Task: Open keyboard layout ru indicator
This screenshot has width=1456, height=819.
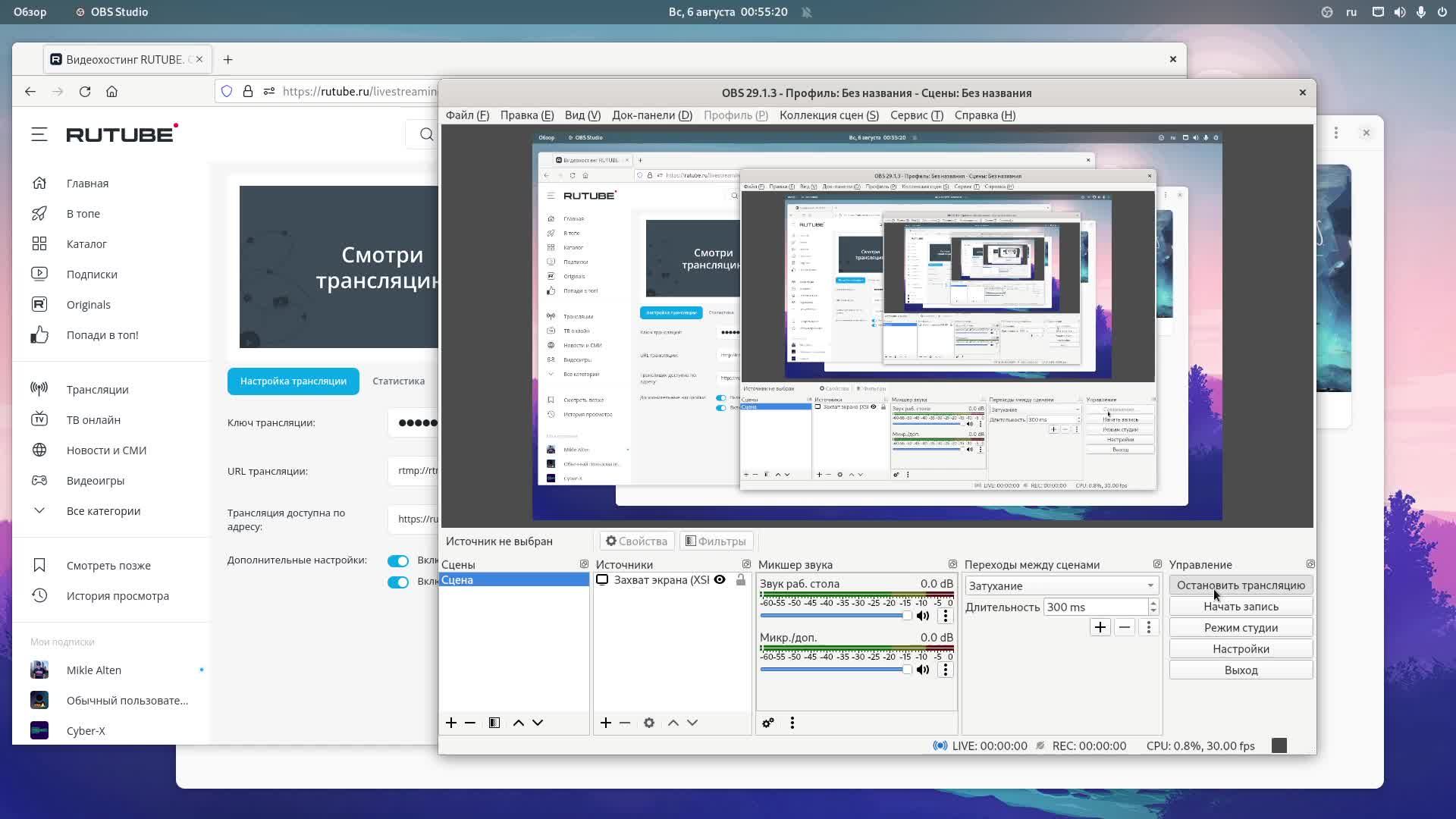Action: pos(1351,12)
